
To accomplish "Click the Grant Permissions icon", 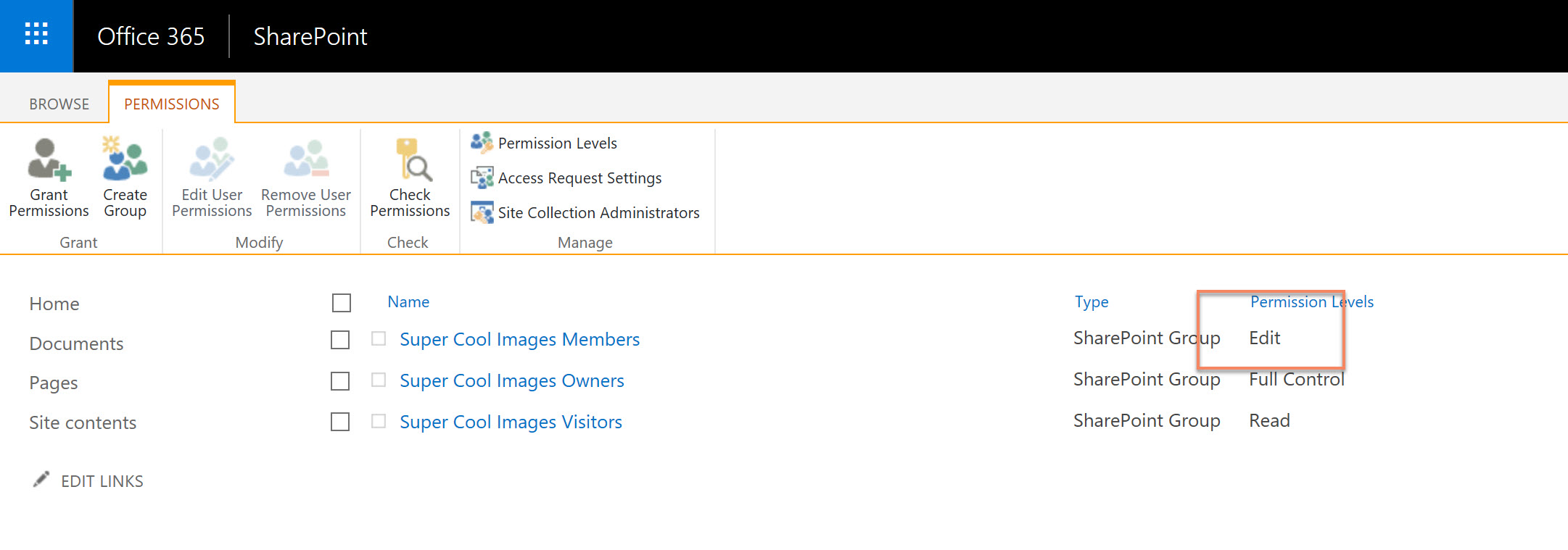I will (x=49, y=159).
